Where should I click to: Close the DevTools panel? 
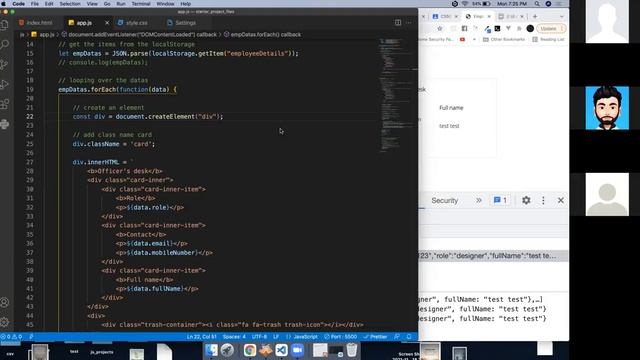coord(561,200)
